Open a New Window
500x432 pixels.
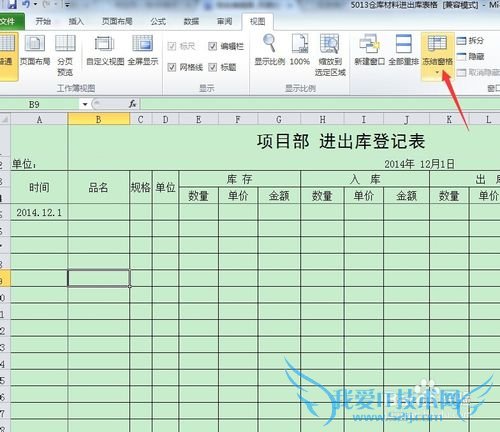369,50
